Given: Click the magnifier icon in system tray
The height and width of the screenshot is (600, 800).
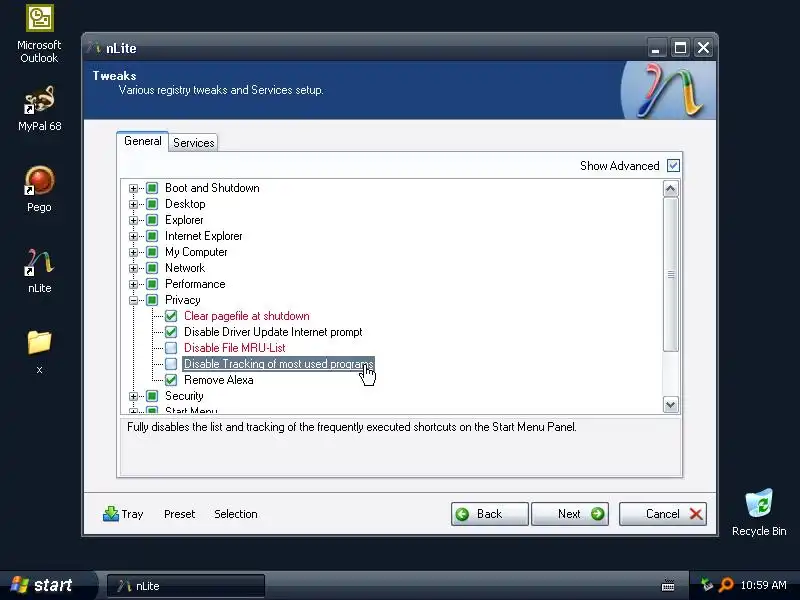Looking at the screenshot, I should tap(726, 585).
